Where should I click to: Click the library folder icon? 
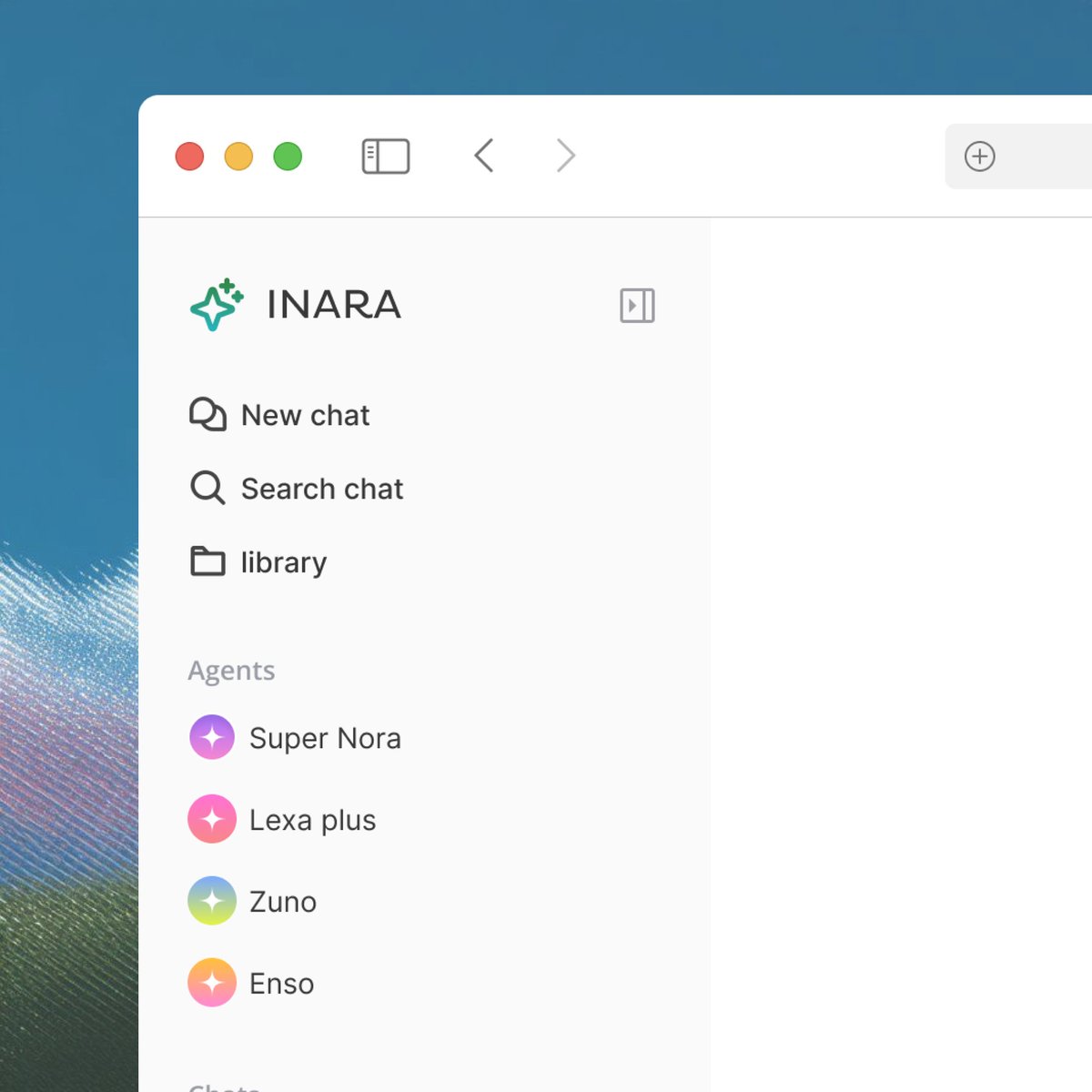[x=207, y=561]
